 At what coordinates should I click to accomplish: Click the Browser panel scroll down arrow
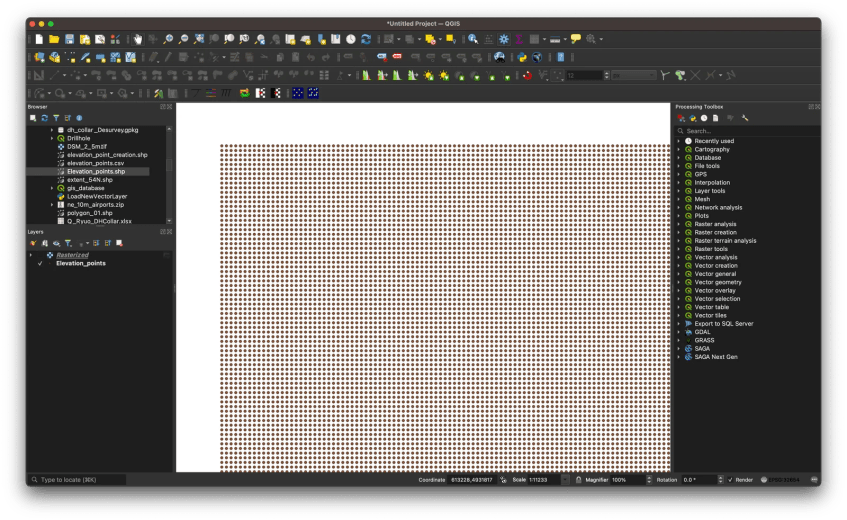coord(169,221)
